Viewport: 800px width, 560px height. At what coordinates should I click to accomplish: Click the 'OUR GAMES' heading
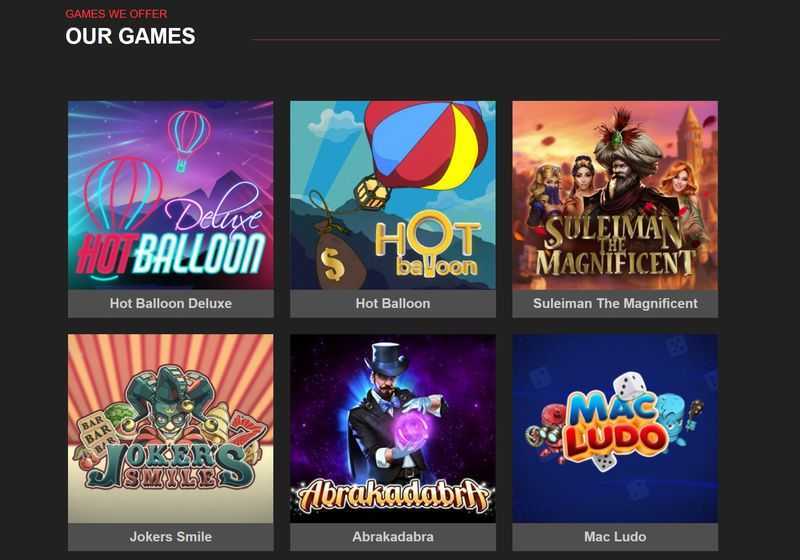(x=130, y=36)
